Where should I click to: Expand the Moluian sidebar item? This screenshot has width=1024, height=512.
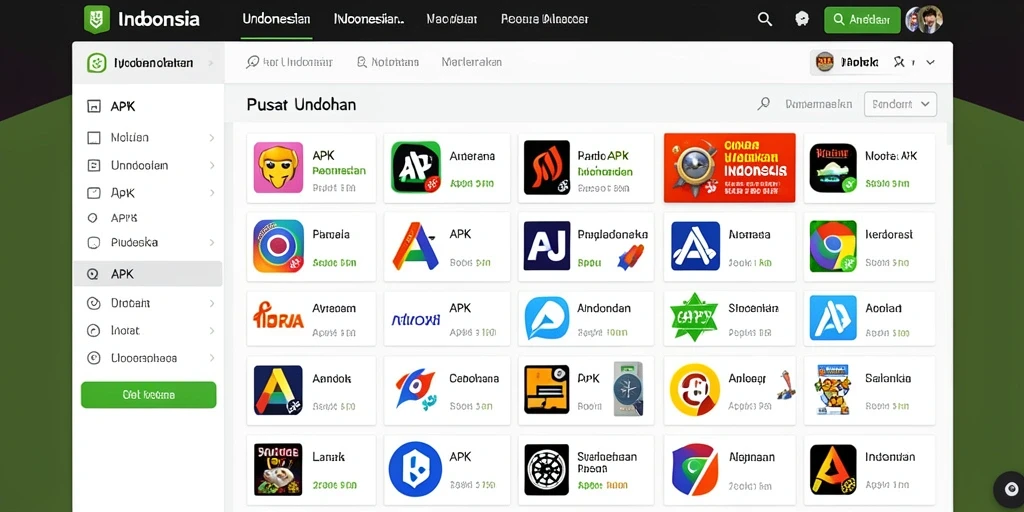(212, 138)
